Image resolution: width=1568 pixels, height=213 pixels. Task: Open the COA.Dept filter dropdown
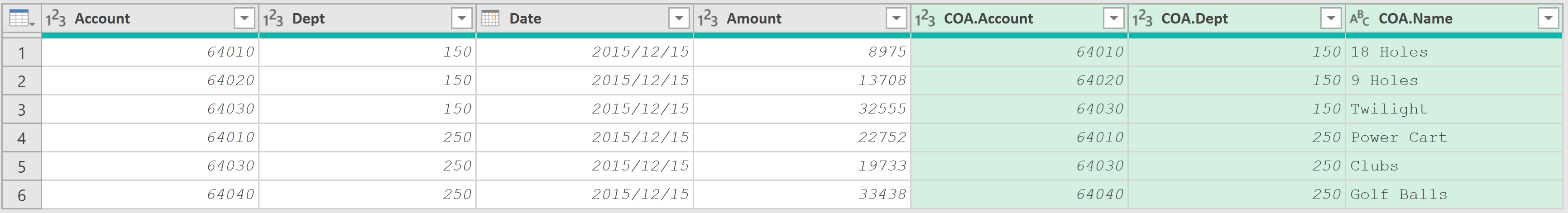[1331, 19]
